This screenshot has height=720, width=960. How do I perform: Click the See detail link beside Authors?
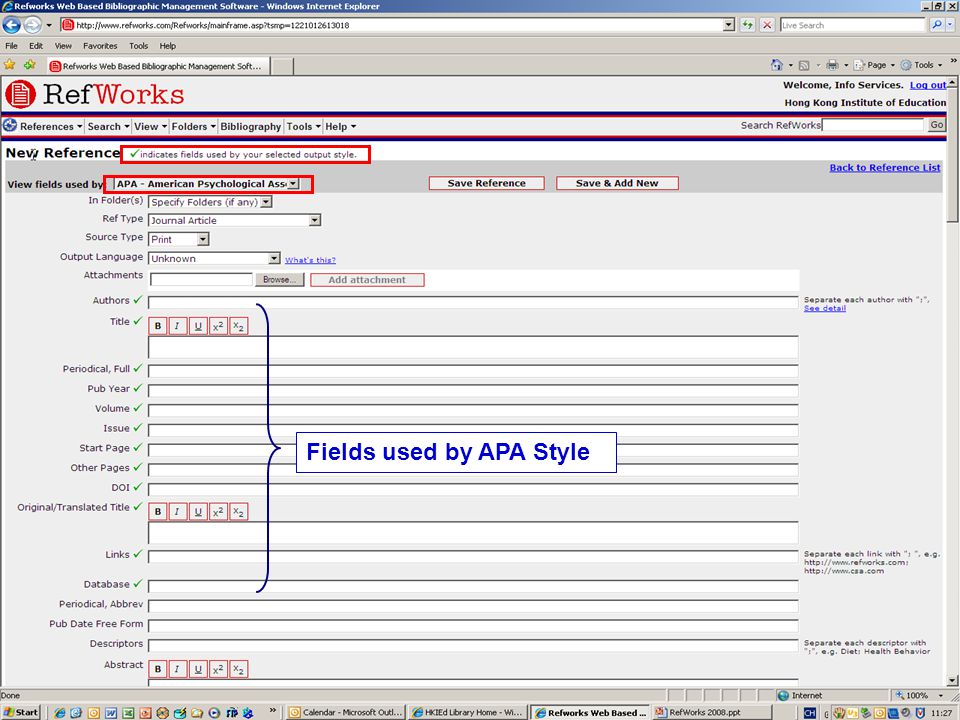[825, 309]
